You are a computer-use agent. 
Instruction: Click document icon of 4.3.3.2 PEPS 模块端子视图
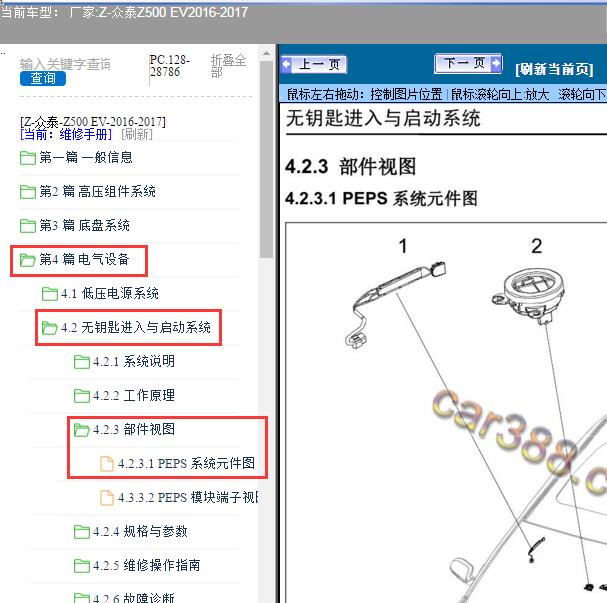click(x=107, y=498)
